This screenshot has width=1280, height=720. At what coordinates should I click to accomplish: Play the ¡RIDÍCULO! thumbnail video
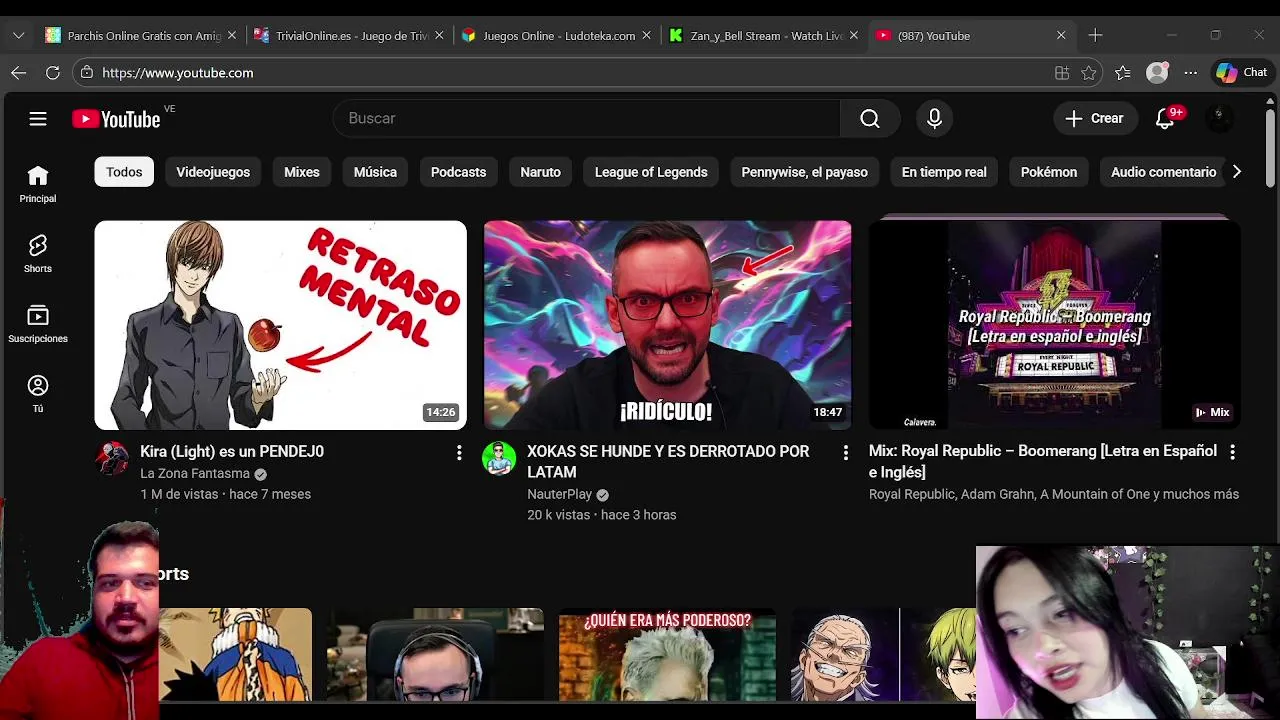pyautogui.click(x=667, y=325)
